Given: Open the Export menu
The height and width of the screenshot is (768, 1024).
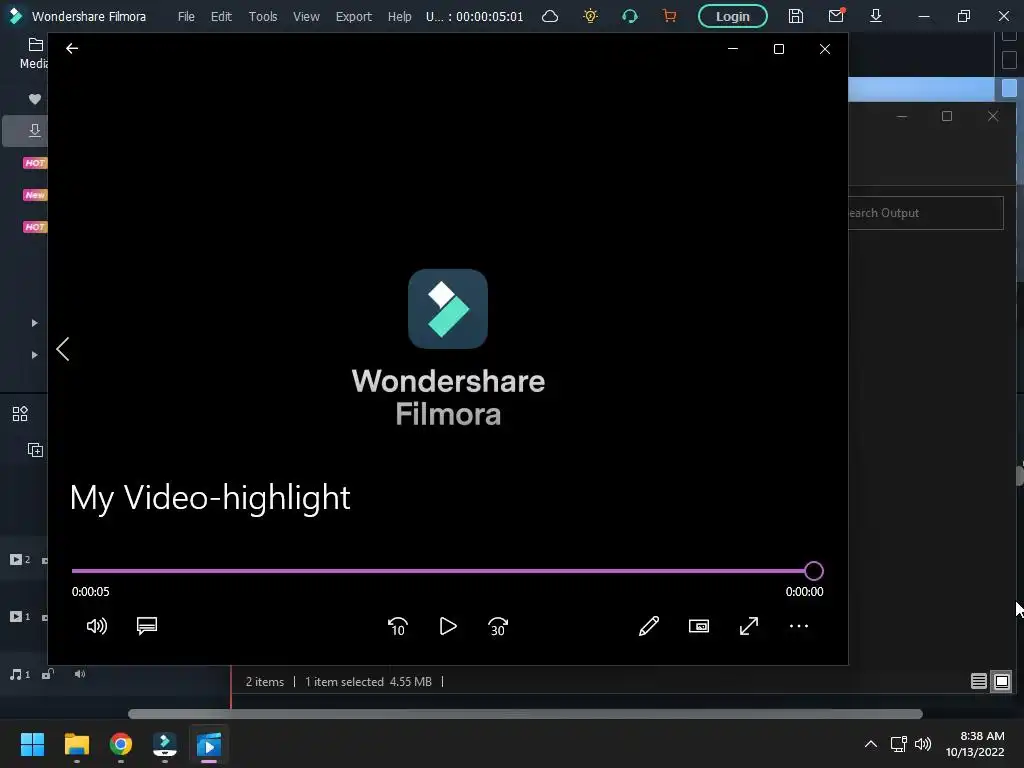Looking at the screenshot, I should click(353, 16).
